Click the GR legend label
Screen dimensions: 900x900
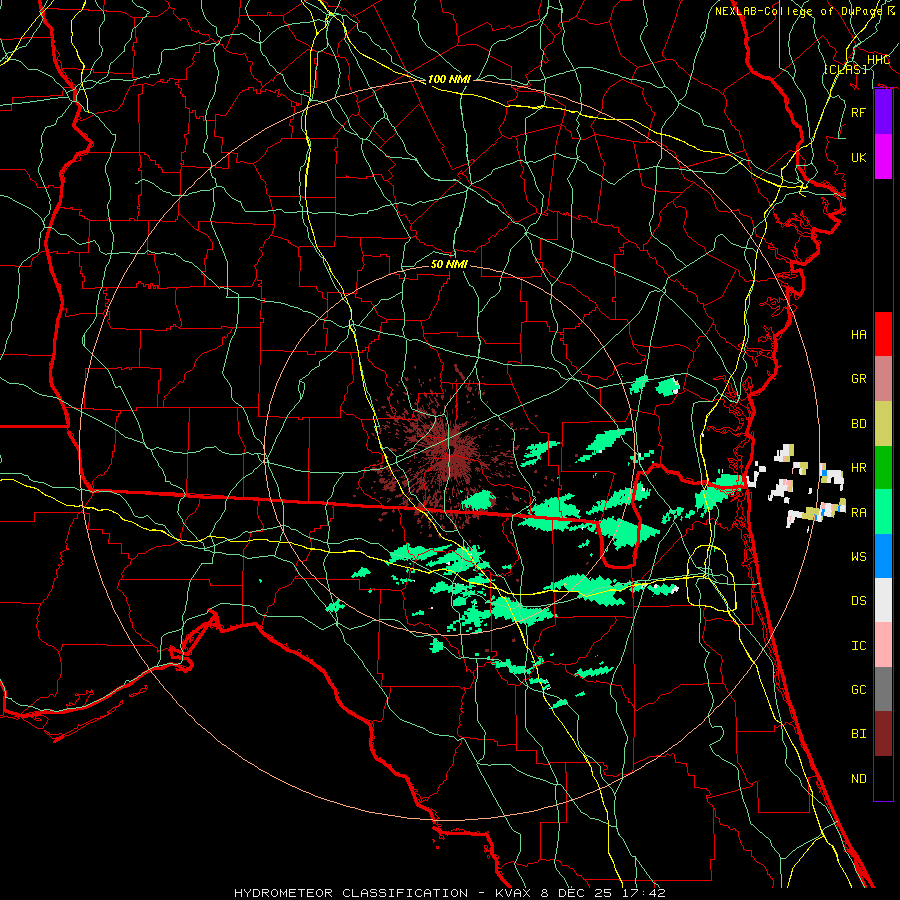[x=859, y=379]
